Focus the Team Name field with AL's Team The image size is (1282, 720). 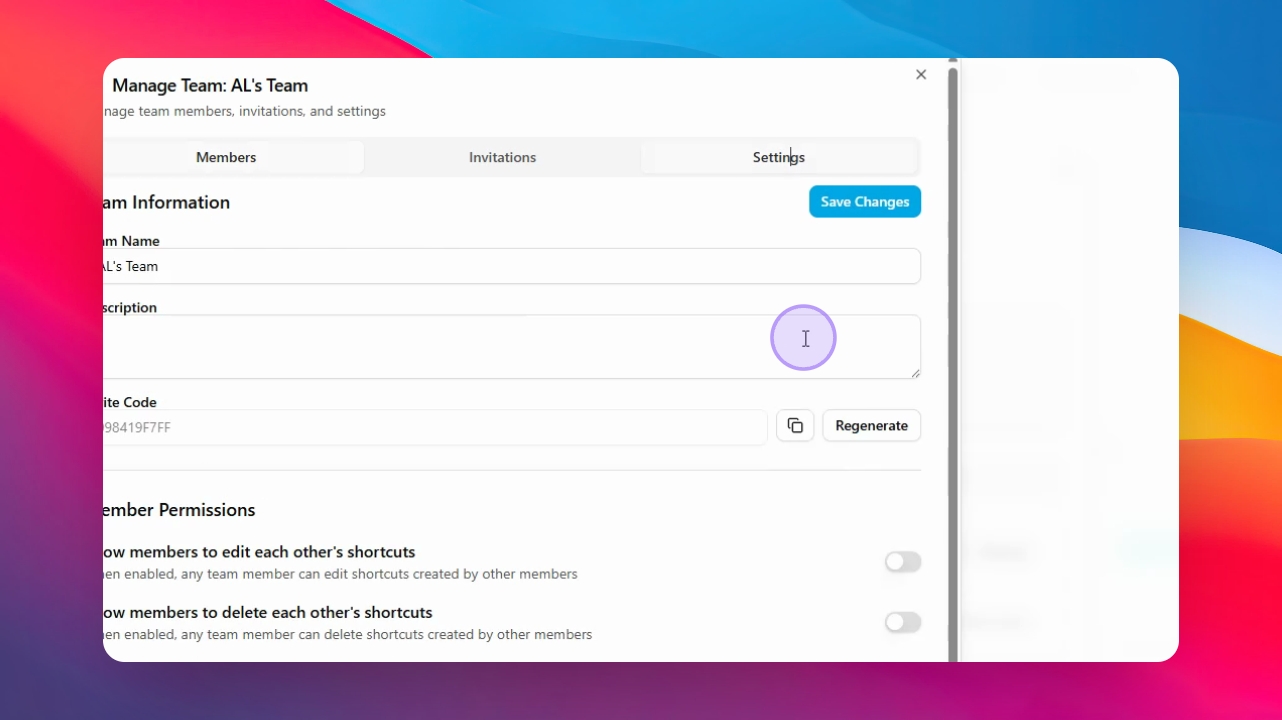click(511, 266)
